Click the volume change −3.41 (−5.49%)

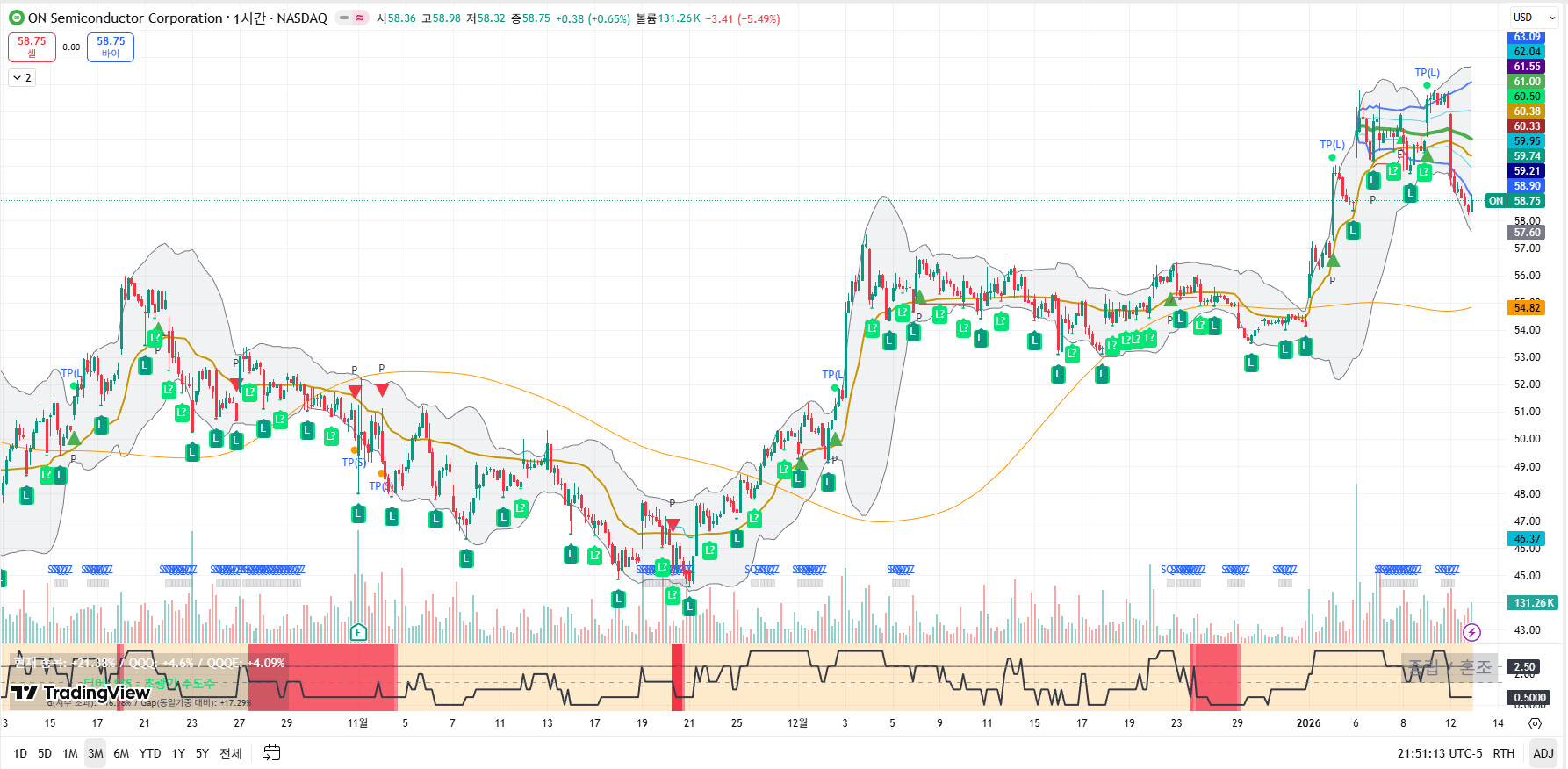(x=743, y=18)
